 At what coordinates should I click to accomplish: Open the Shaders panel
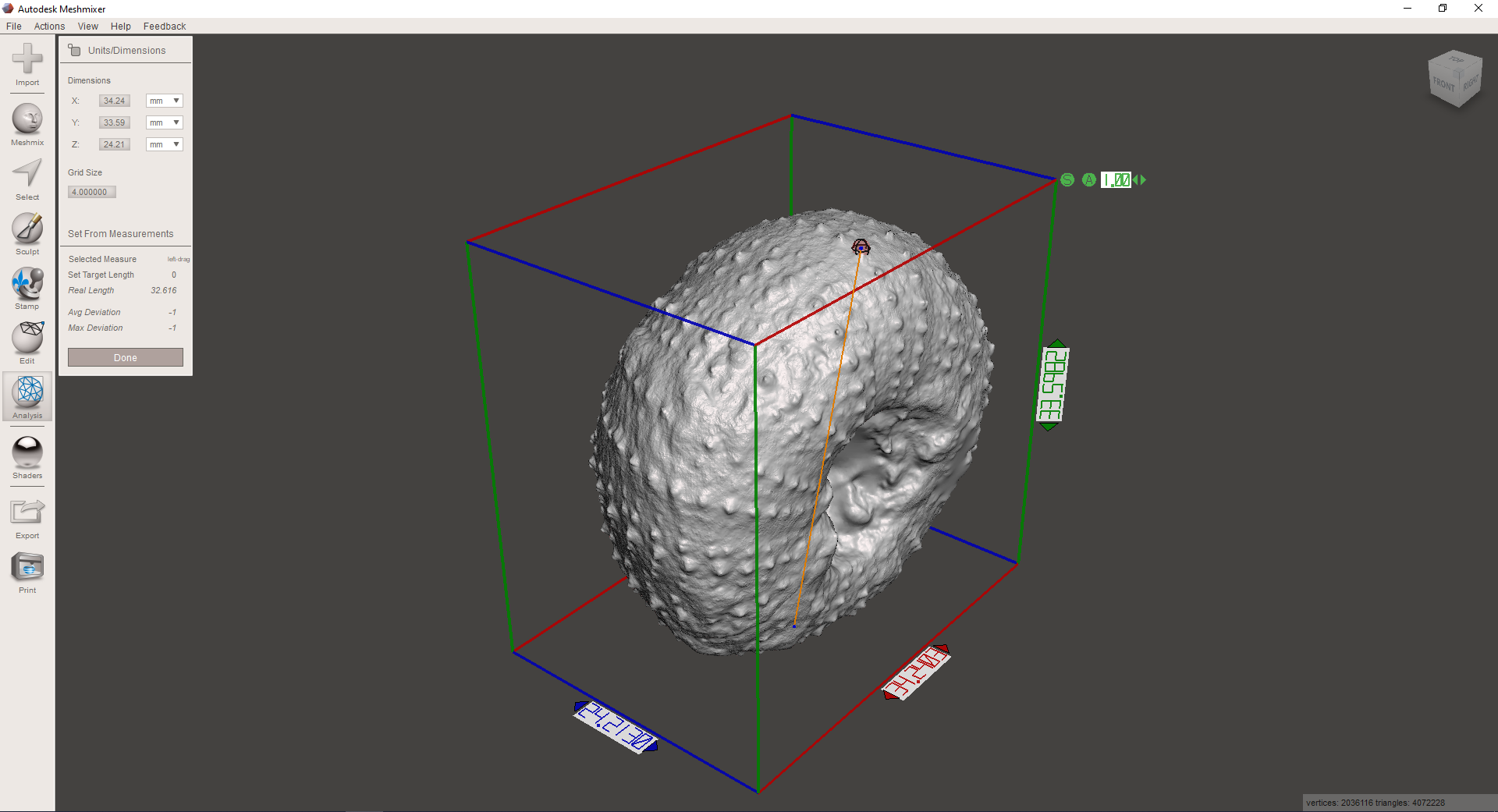coord(27,452)
